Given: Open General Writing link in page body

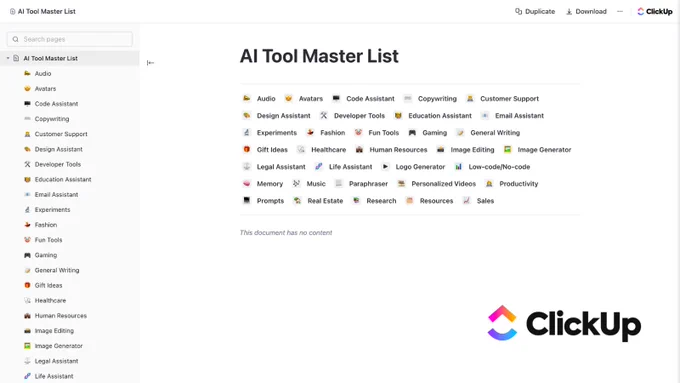Looking at the screenshot, I should 495,132.
